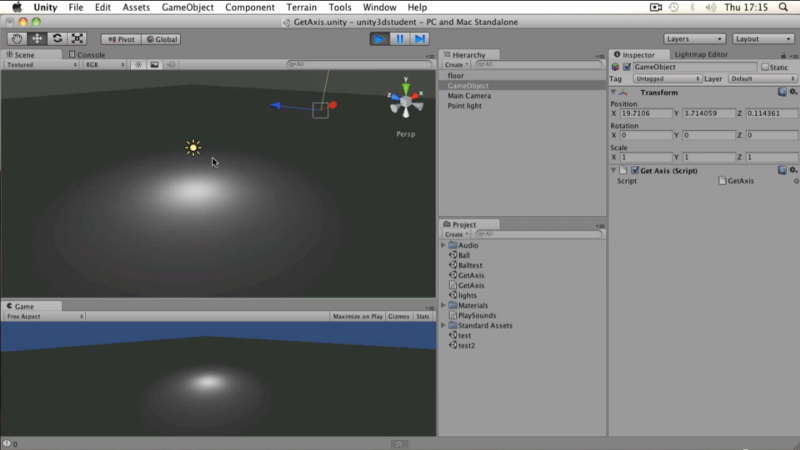The width and height of the screenshot is (800, 450).
Task: Open the Component menu
Action: 250,7
